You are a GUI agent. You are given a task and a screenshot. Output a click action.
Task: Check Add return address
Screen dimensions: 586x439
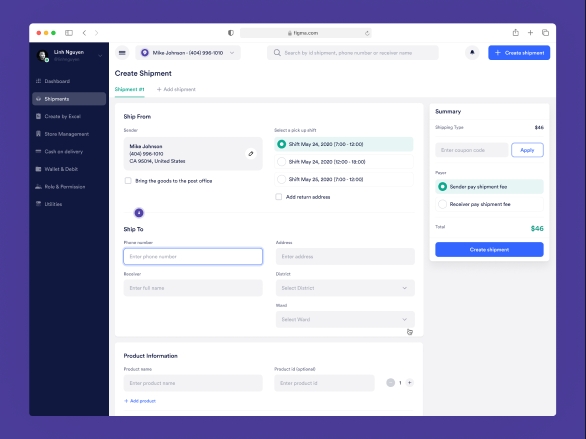pos(278,197)
